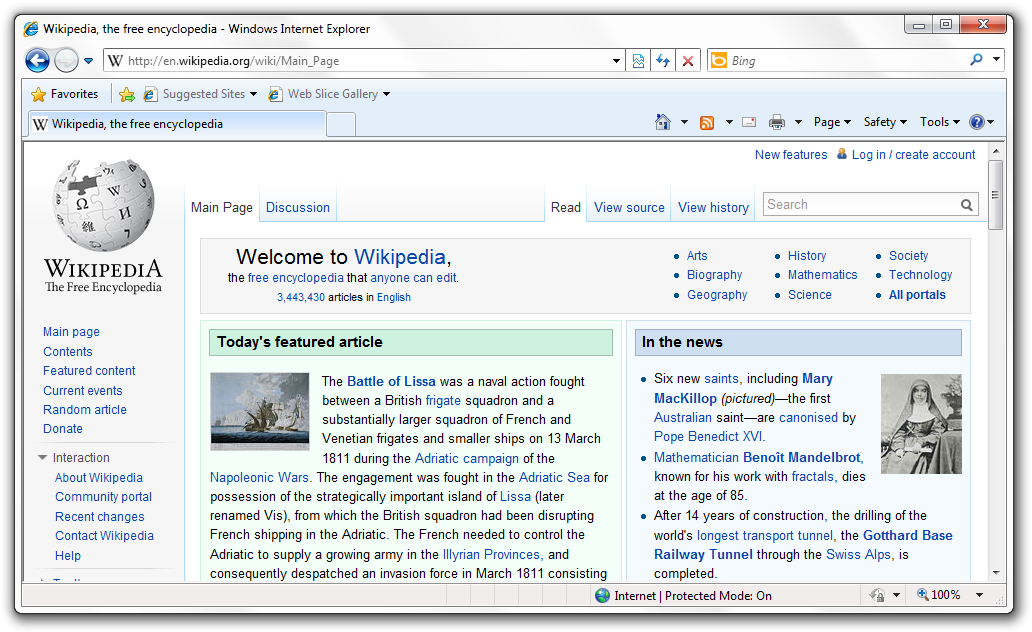Click the Home page icon
Viewport: 1032px width, 632px height.
663,122
